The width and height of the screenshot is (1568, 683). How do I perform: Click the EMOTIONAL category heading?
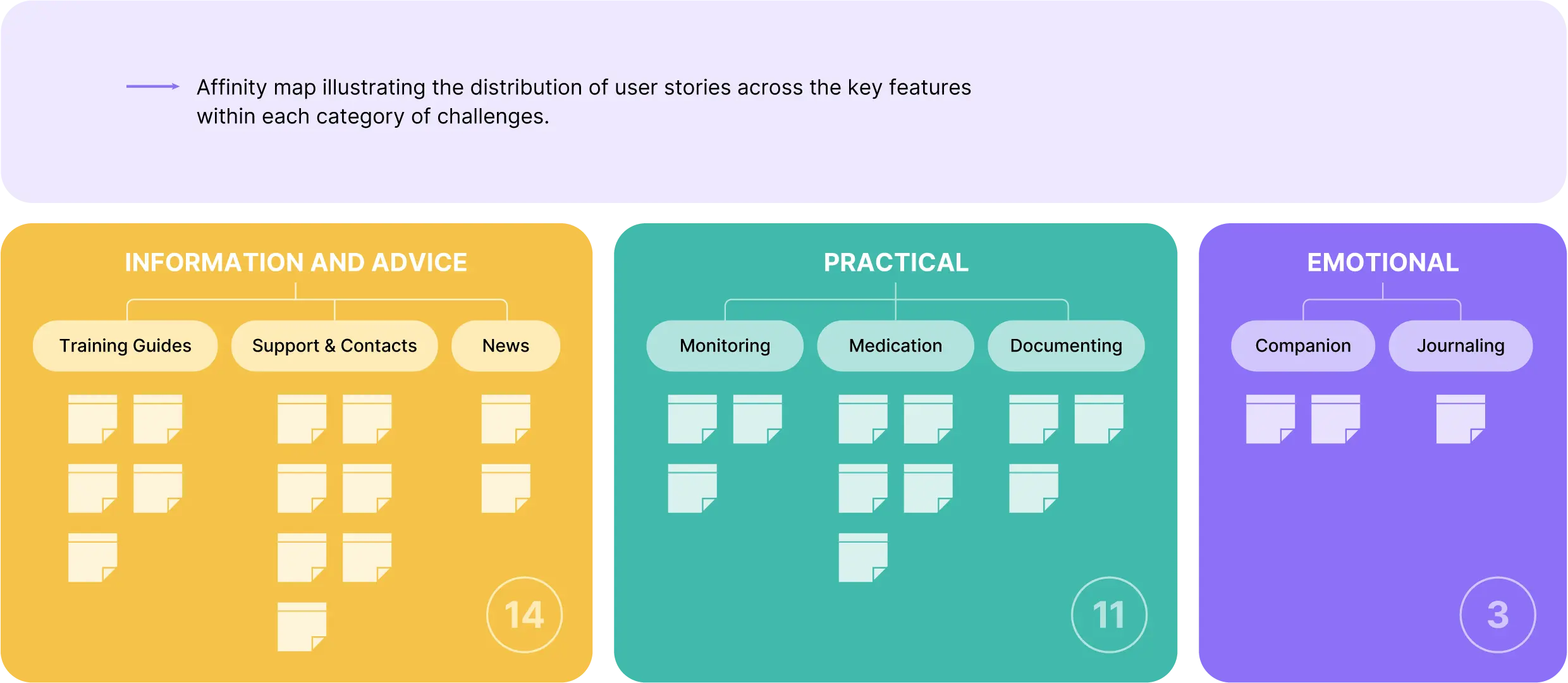click(x=1383, y=262)
